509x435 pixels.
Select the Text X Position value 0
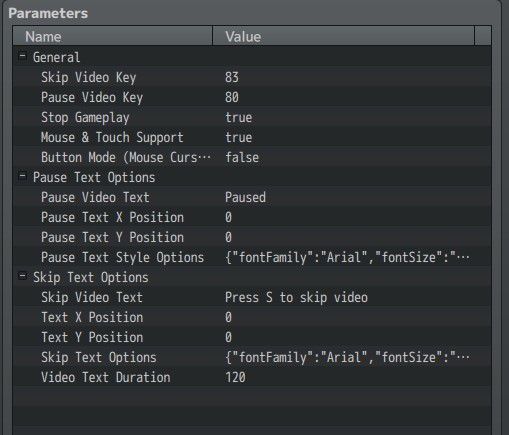[228, 317]
